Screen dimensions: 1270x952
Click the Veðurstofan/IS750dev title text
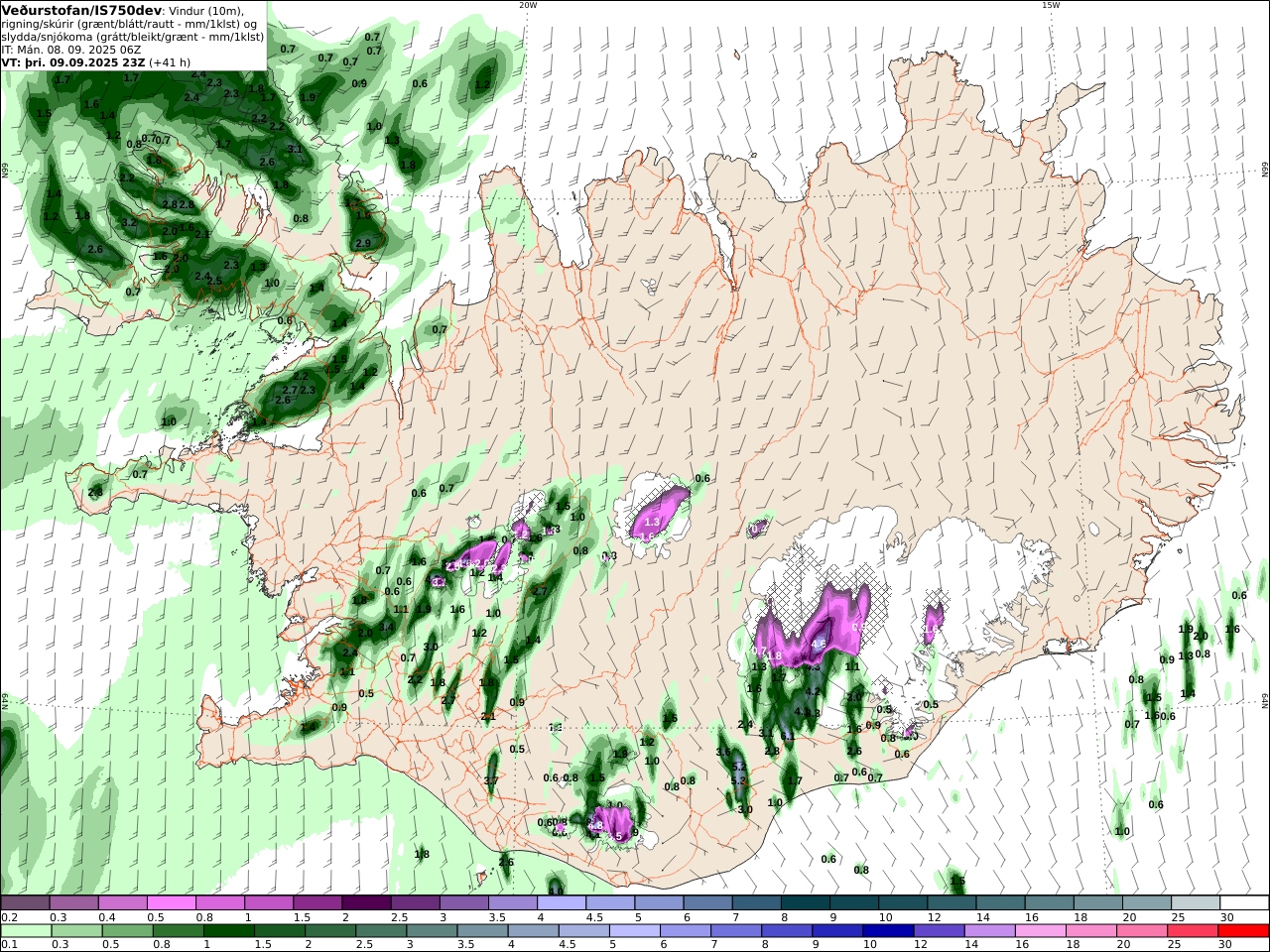coord(81,10)
